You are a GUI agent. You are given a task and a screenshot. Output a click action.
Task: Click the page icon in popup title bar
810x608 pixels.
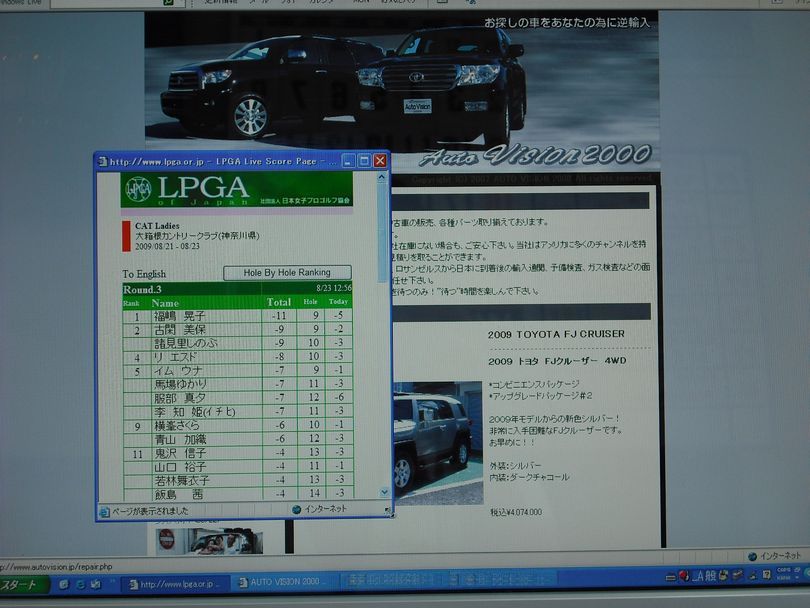click(102, 161)
